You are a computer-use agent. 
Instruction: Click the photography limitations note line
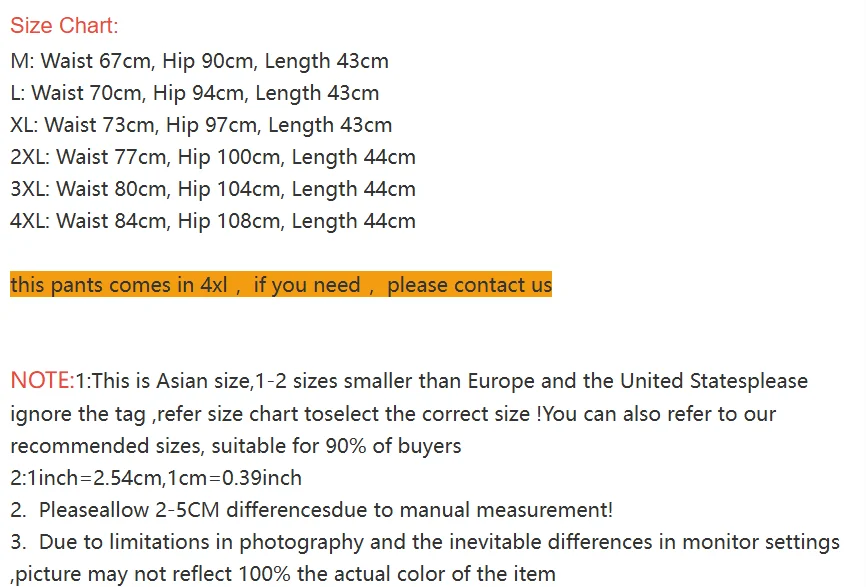coord(425,542)
